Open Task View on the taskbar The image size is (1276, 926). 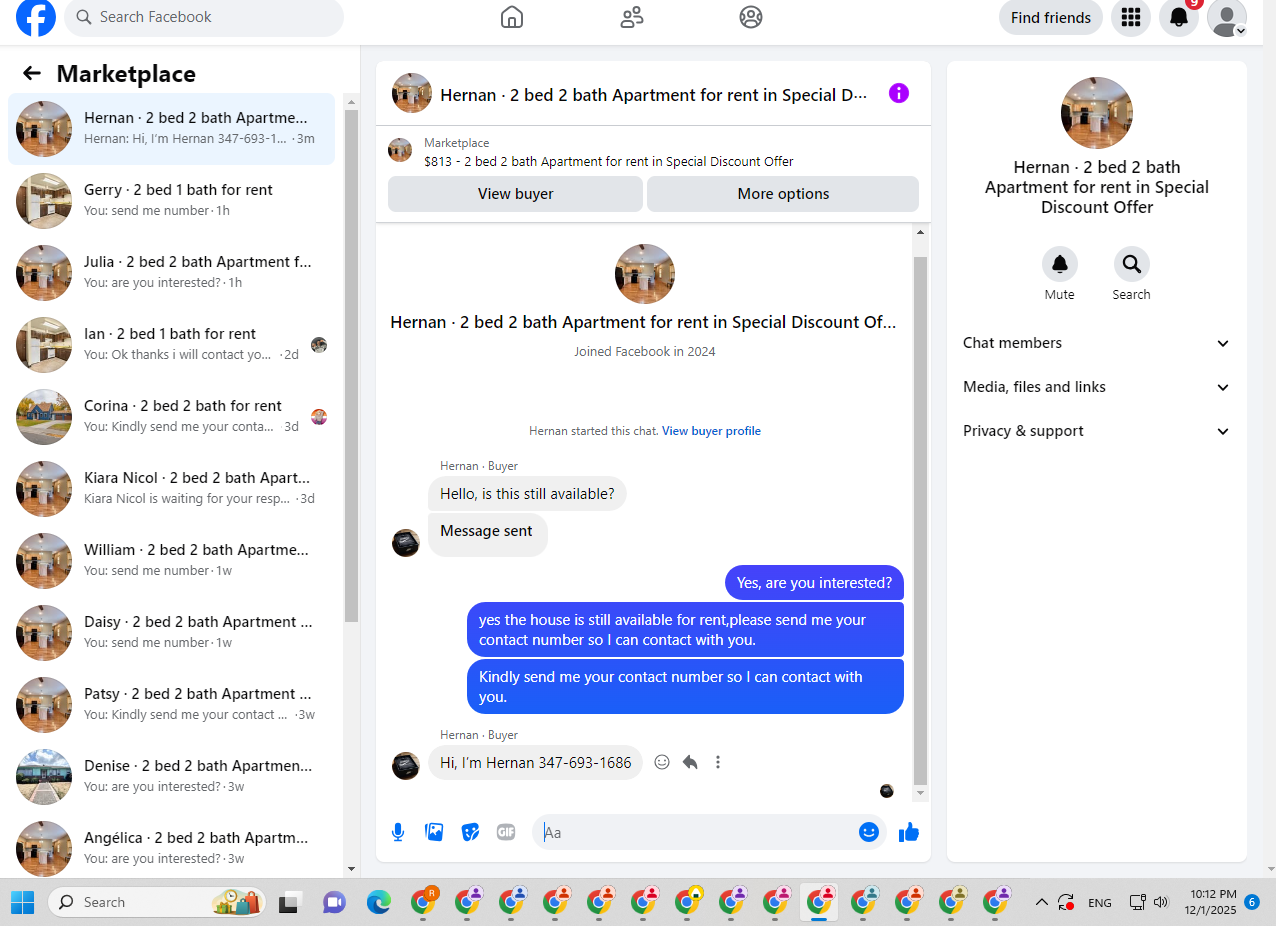[x=290, y=902]
